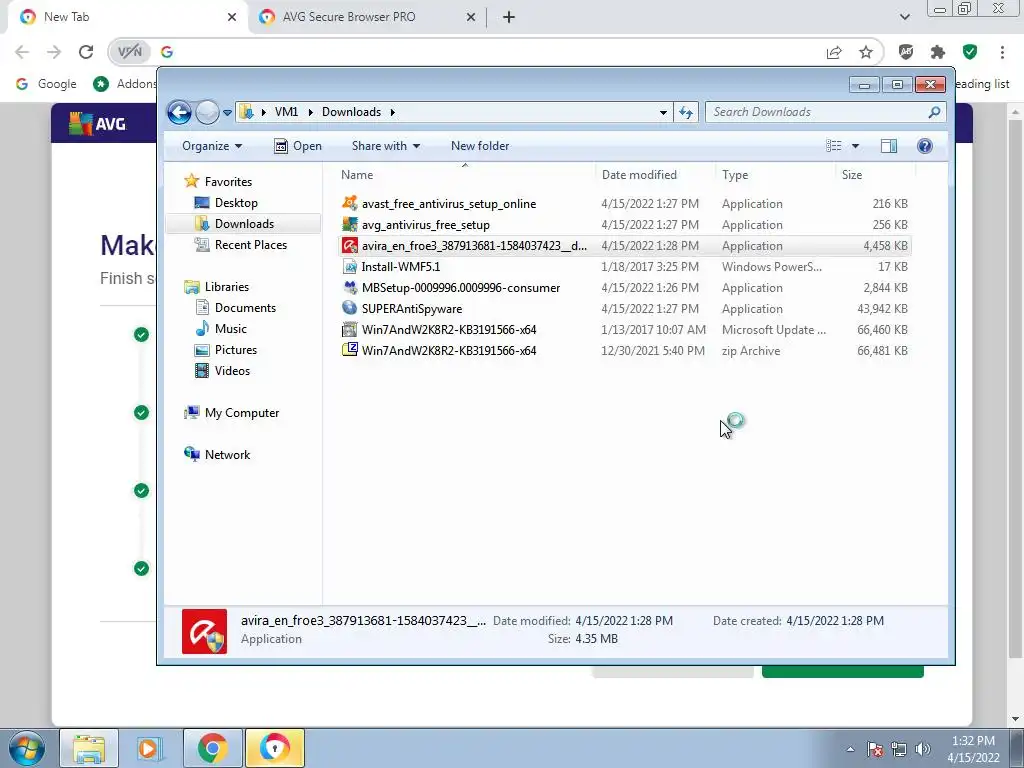Bookmark page with star icon
Screen dimensions: 1024x768
[x=866, y=52]
